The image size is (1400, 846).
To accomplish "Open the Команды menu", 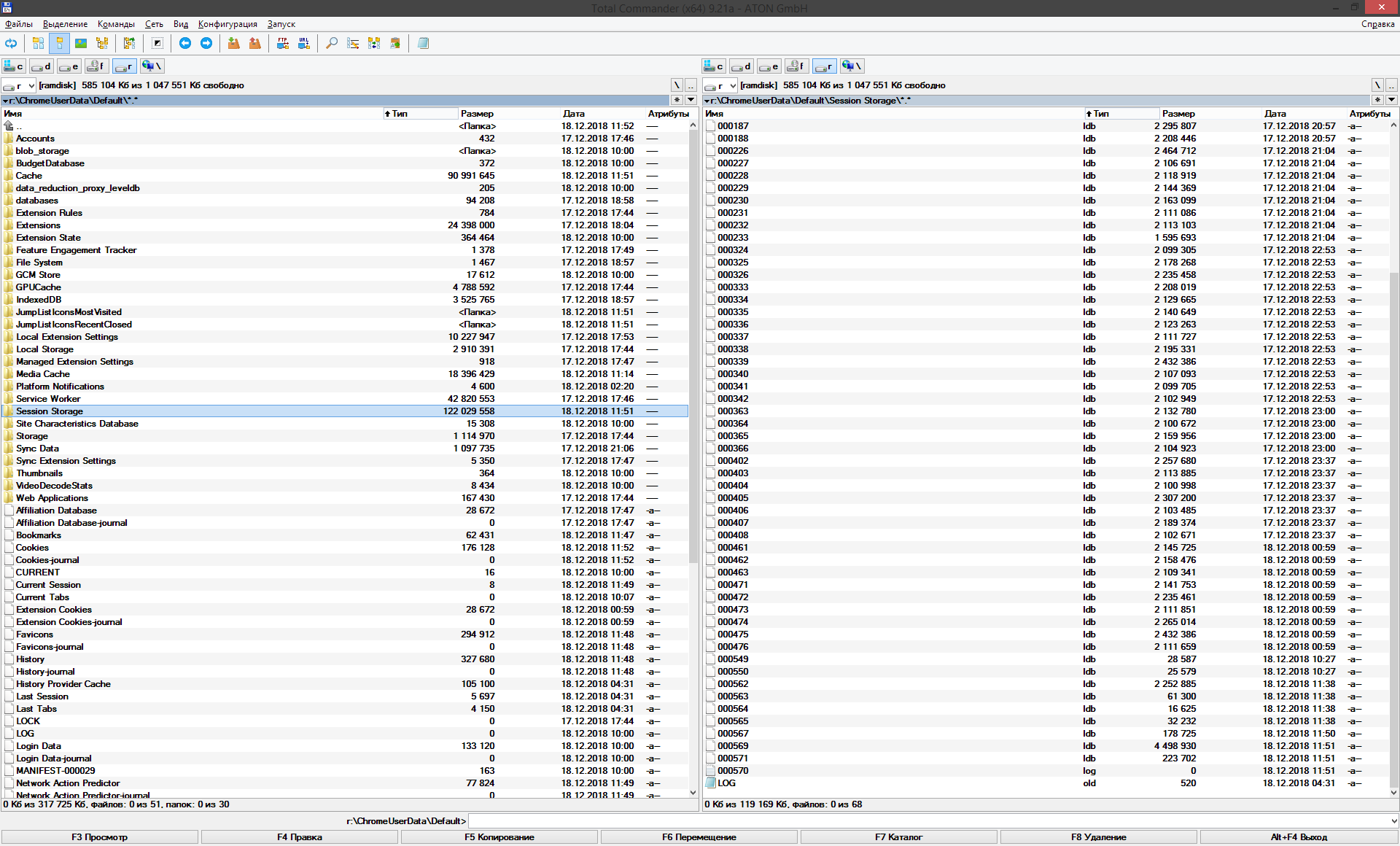I will click(x=116, y=24).
